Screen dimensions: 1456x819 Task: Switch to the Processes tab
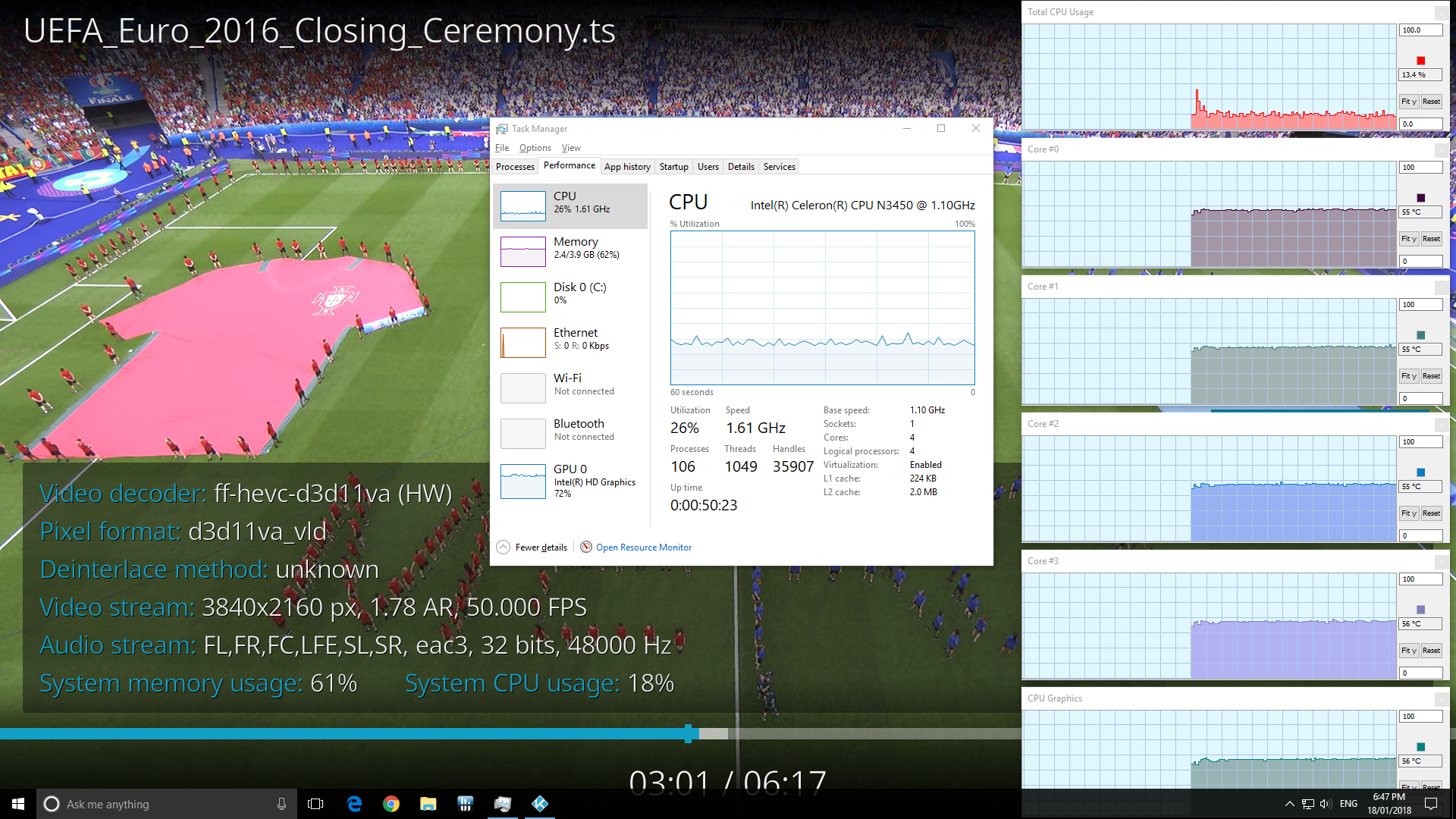coord(515,167)
